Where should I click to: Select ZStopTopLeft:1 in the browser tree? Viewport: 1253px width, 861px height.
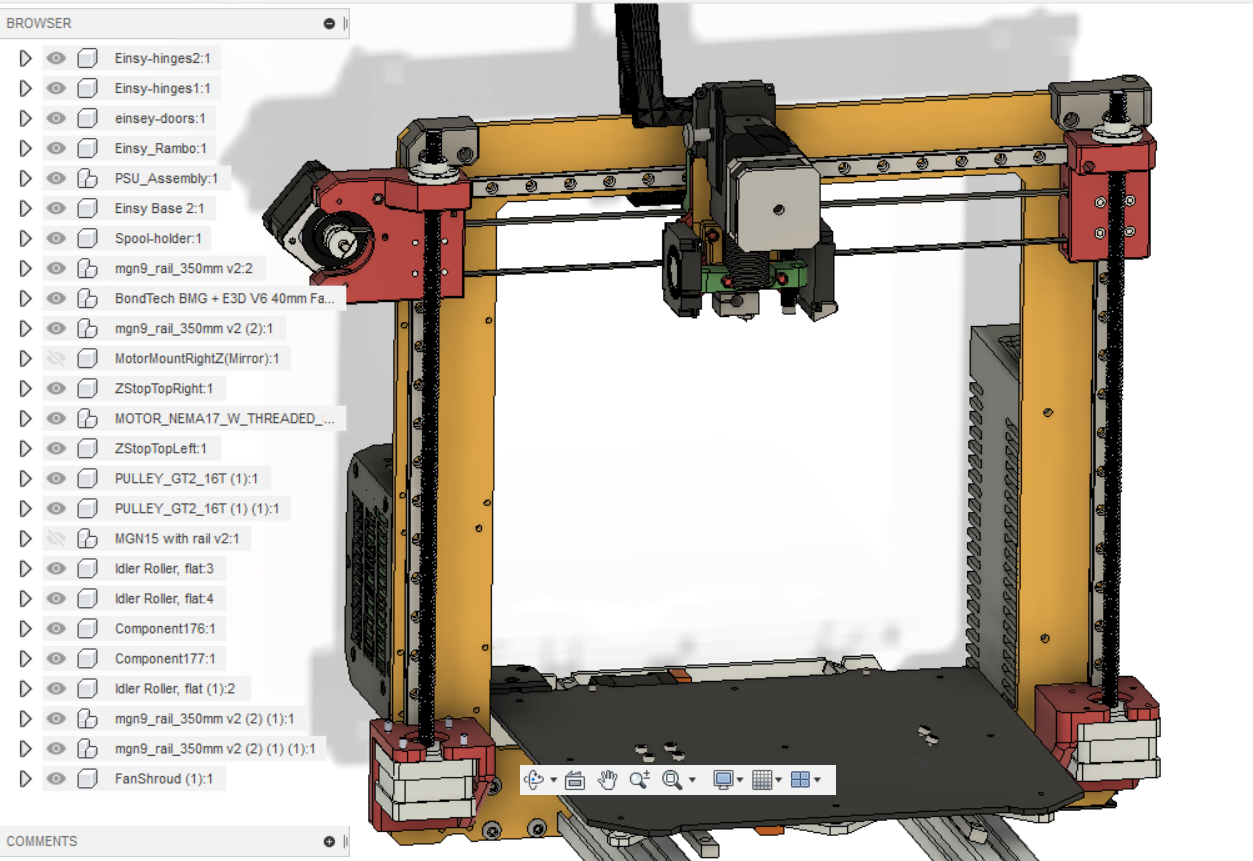(160, 448)
